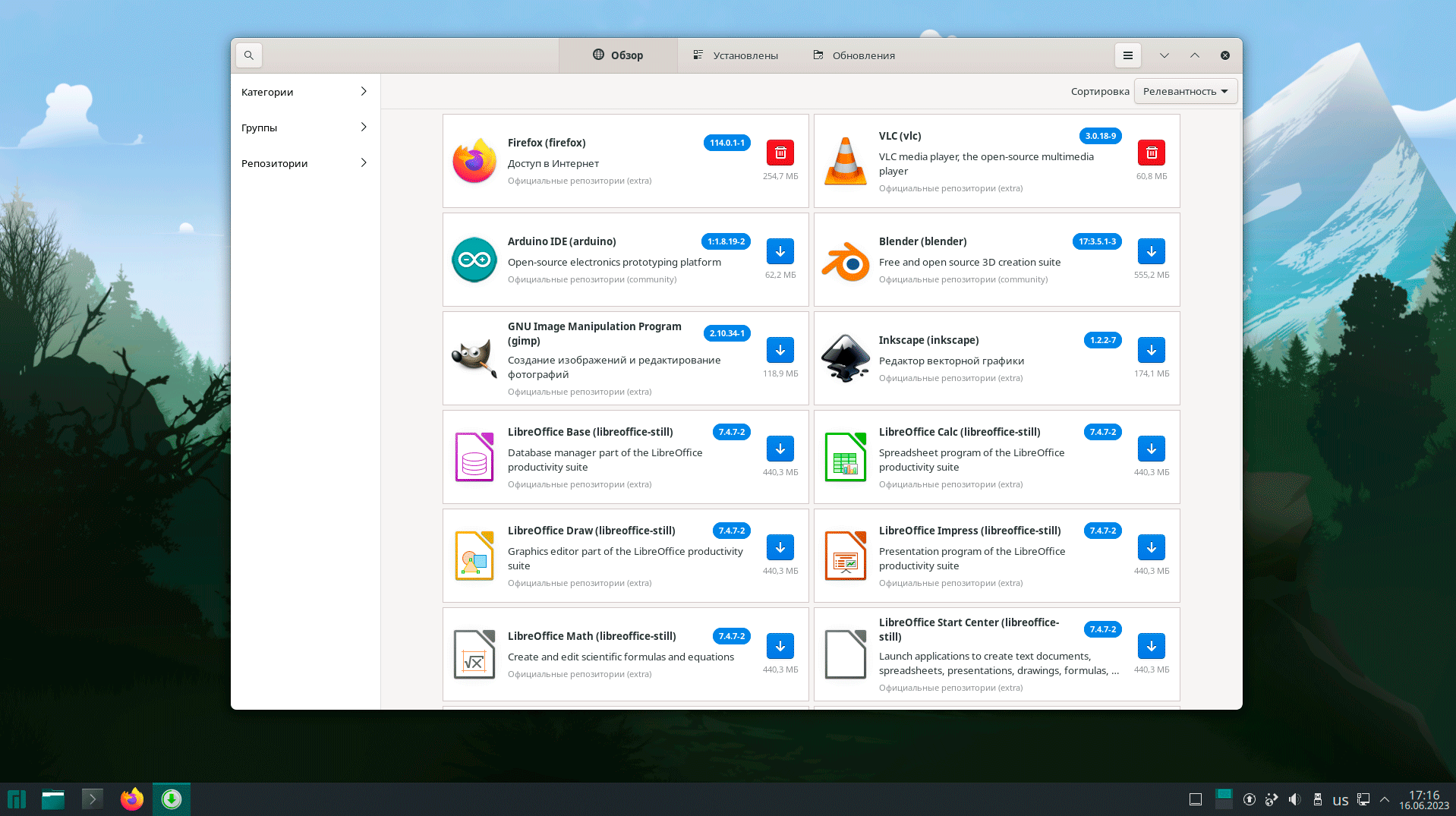
Task: Click the LibreOffice Base database icon
Action: [x=474, y=457]
